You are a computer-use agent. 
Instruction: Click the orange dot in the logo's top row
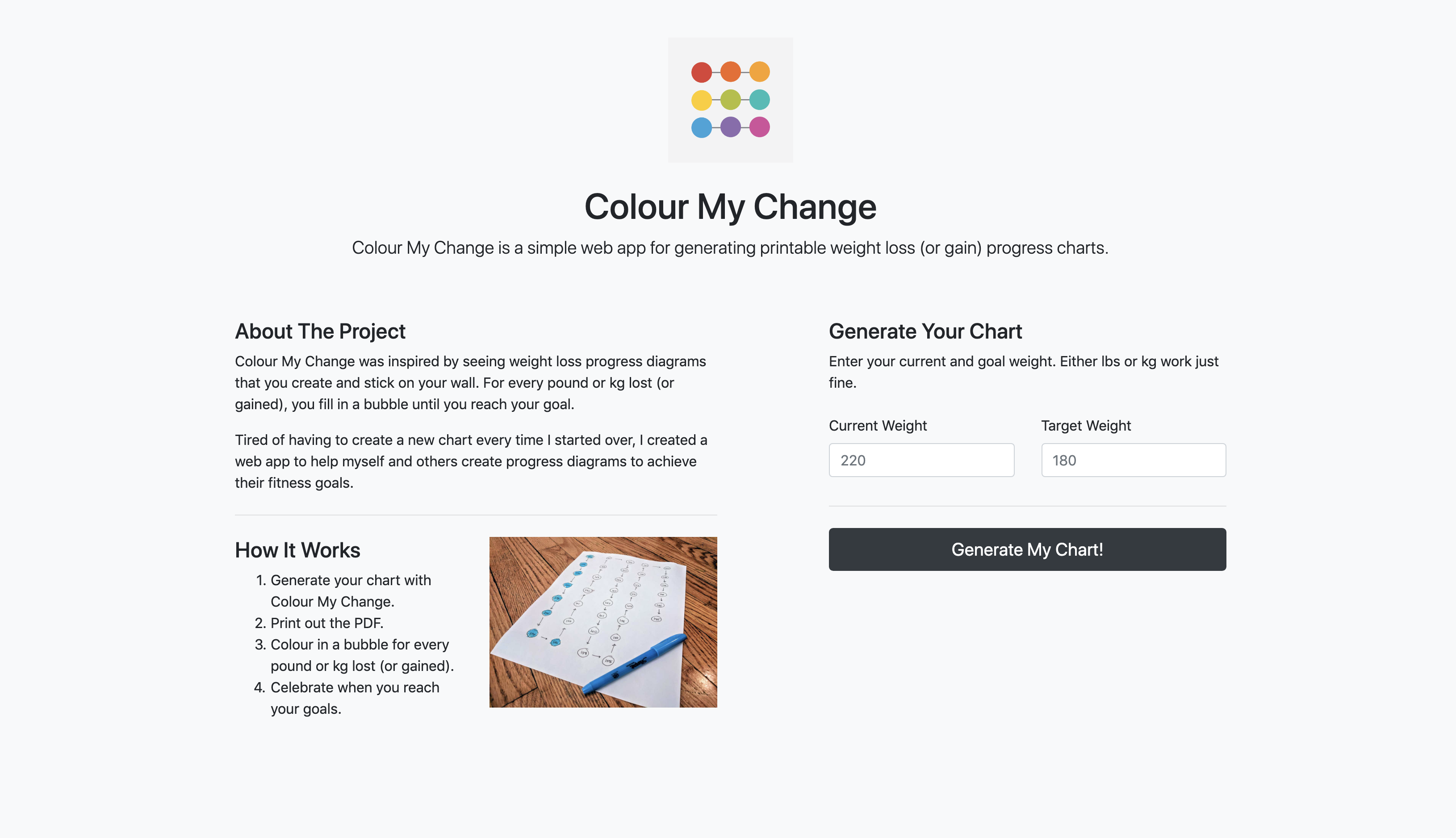tap(731, 72)
